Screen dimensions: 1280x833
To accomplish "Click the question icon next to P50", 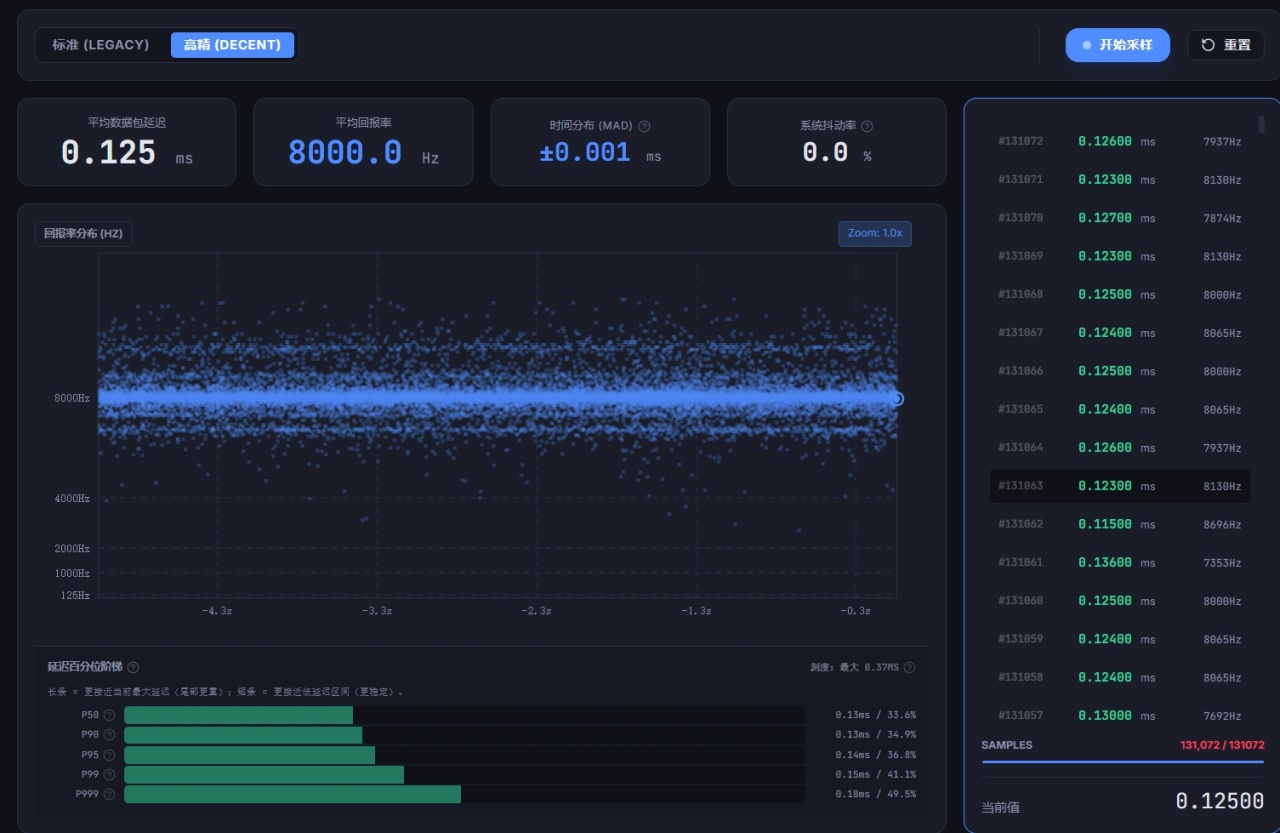I will click(x=109, y=715).
